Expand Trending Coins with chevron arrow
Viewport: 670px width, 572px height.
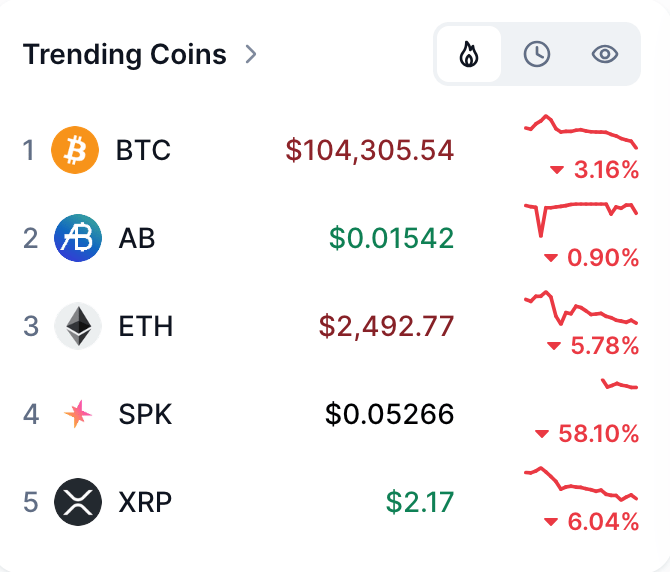pos(251,54)
